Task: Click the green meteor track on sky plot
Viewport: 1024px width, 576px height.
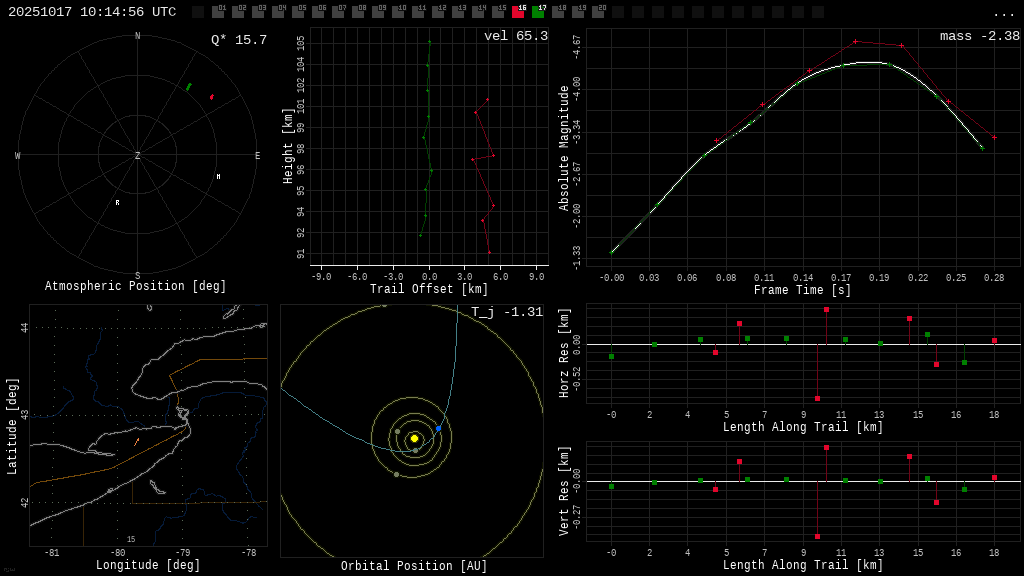Action: [x=188, y=87]
